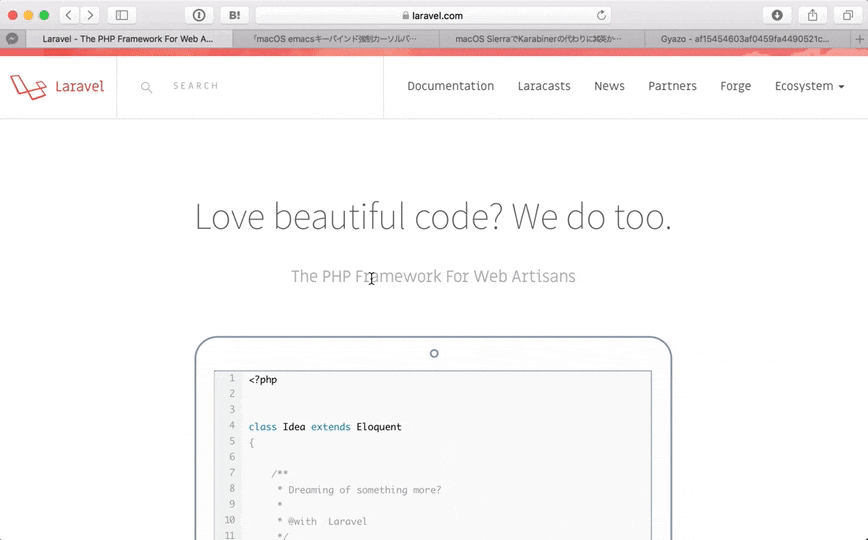Open the 1Password extension icon
The height and width of the screenshot is (540, 868).
pyautogui.click(x=199, y=16)
